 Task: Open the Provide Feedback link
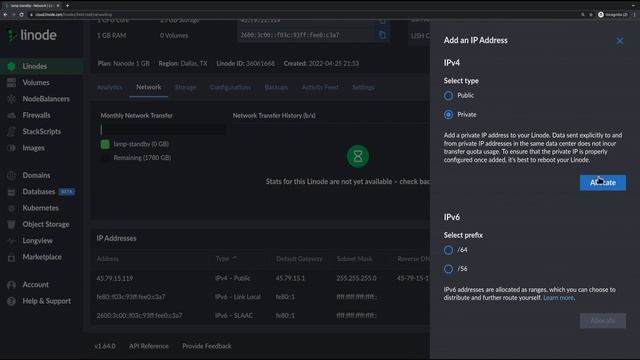point(207,346)
